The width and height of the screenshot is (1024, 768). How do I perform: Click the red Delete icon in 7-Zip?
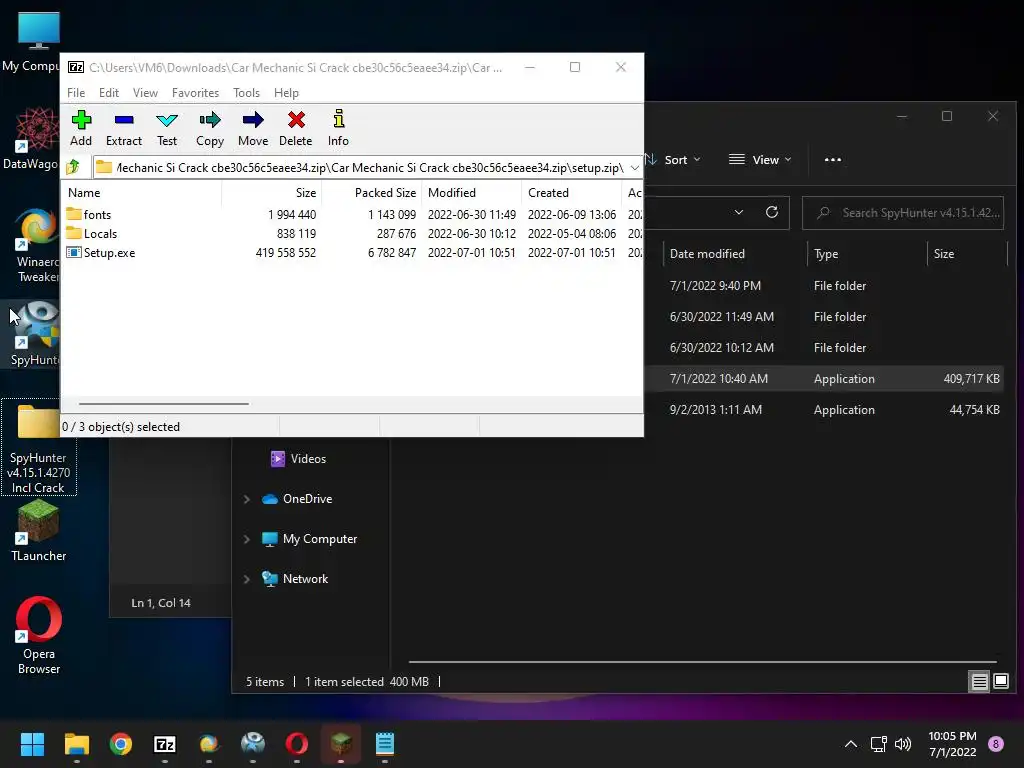(296, 128)
